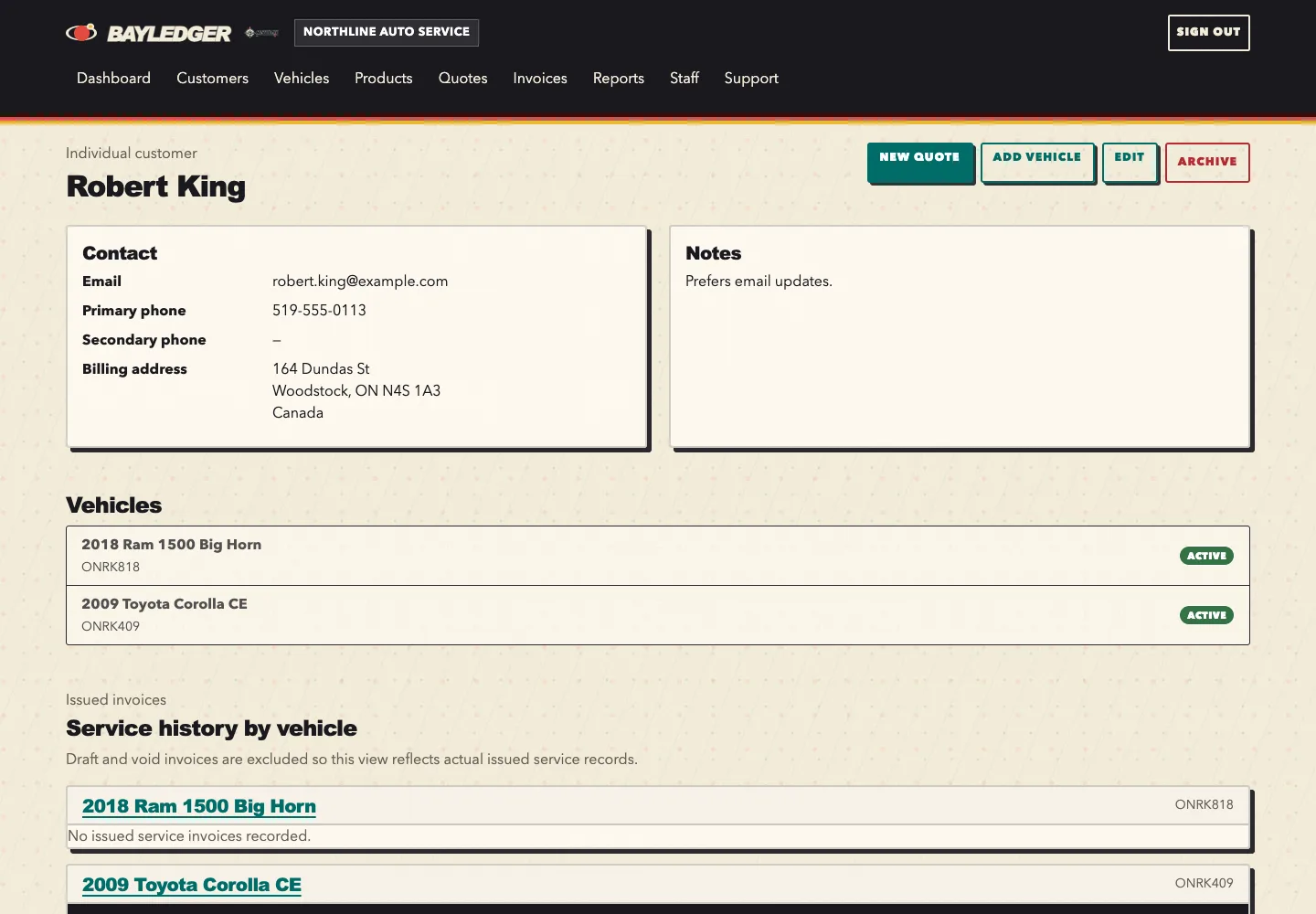This screenshot has width=1316, height=914.
Task: Click the plate ONRK409 in the service history header
Action: click(1204, 883)
